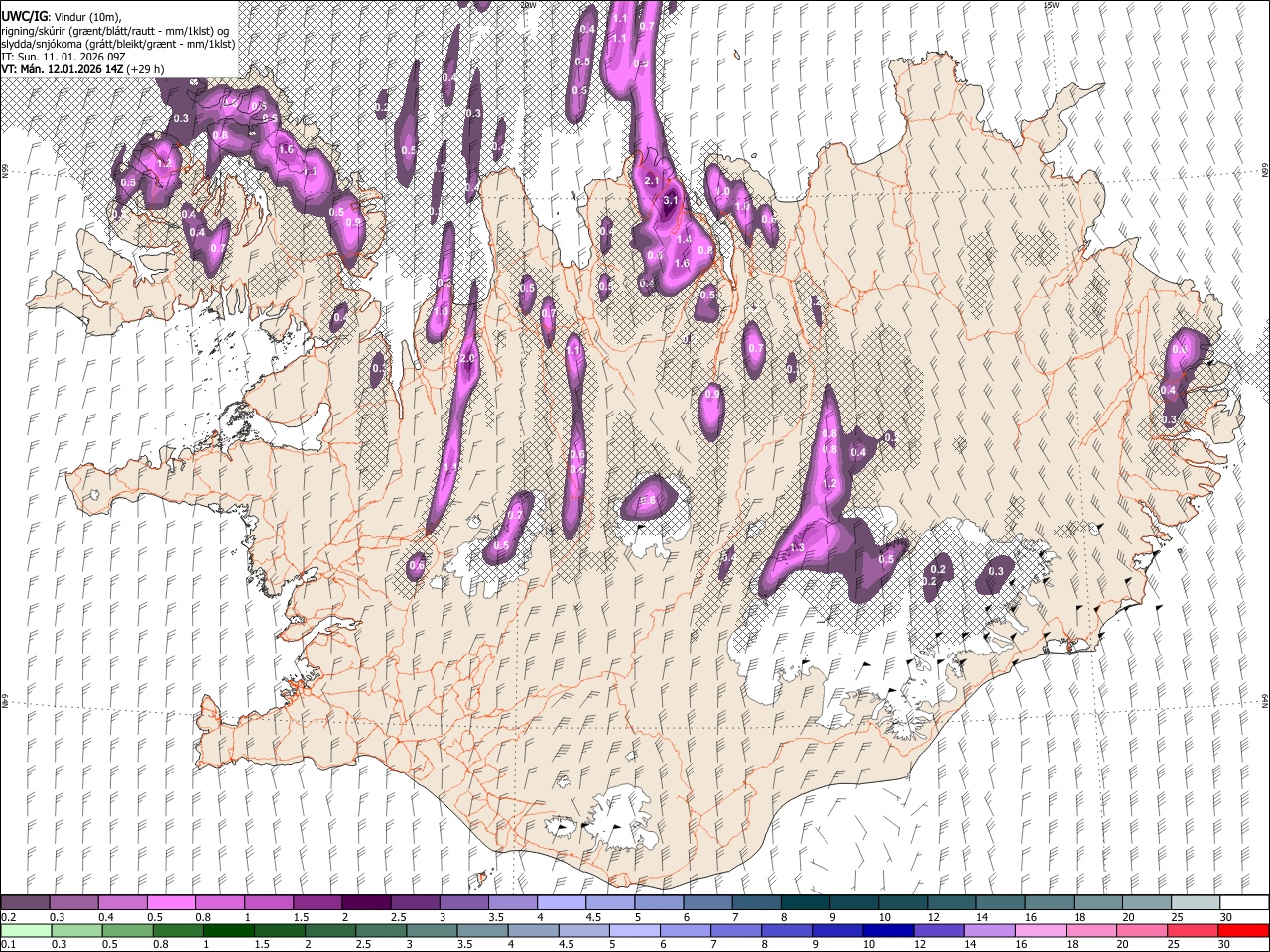Screen dimensions: 1270x952
Task: Pick the violet 12–14 swatch in bottom legend
Action: (x=939, y=930)
